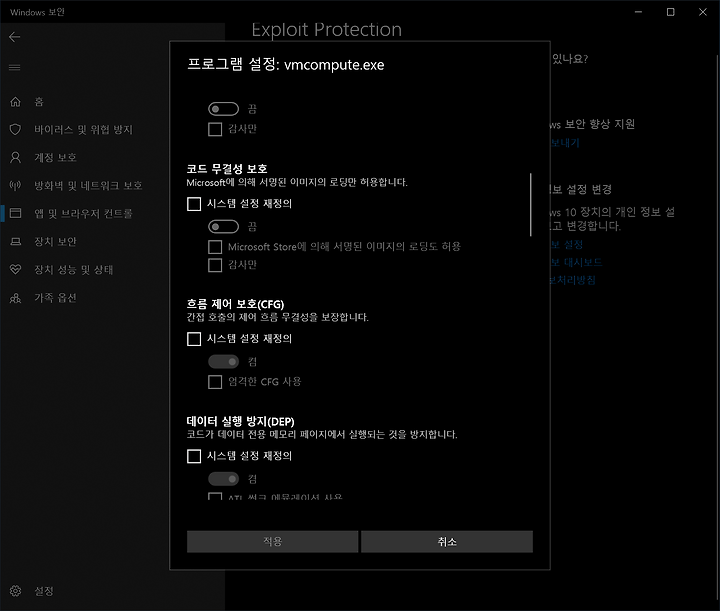Open 설정 at bottom of sidebar
Image resolution: width=720 pixels, height=611 pixels.
(44, 591)
